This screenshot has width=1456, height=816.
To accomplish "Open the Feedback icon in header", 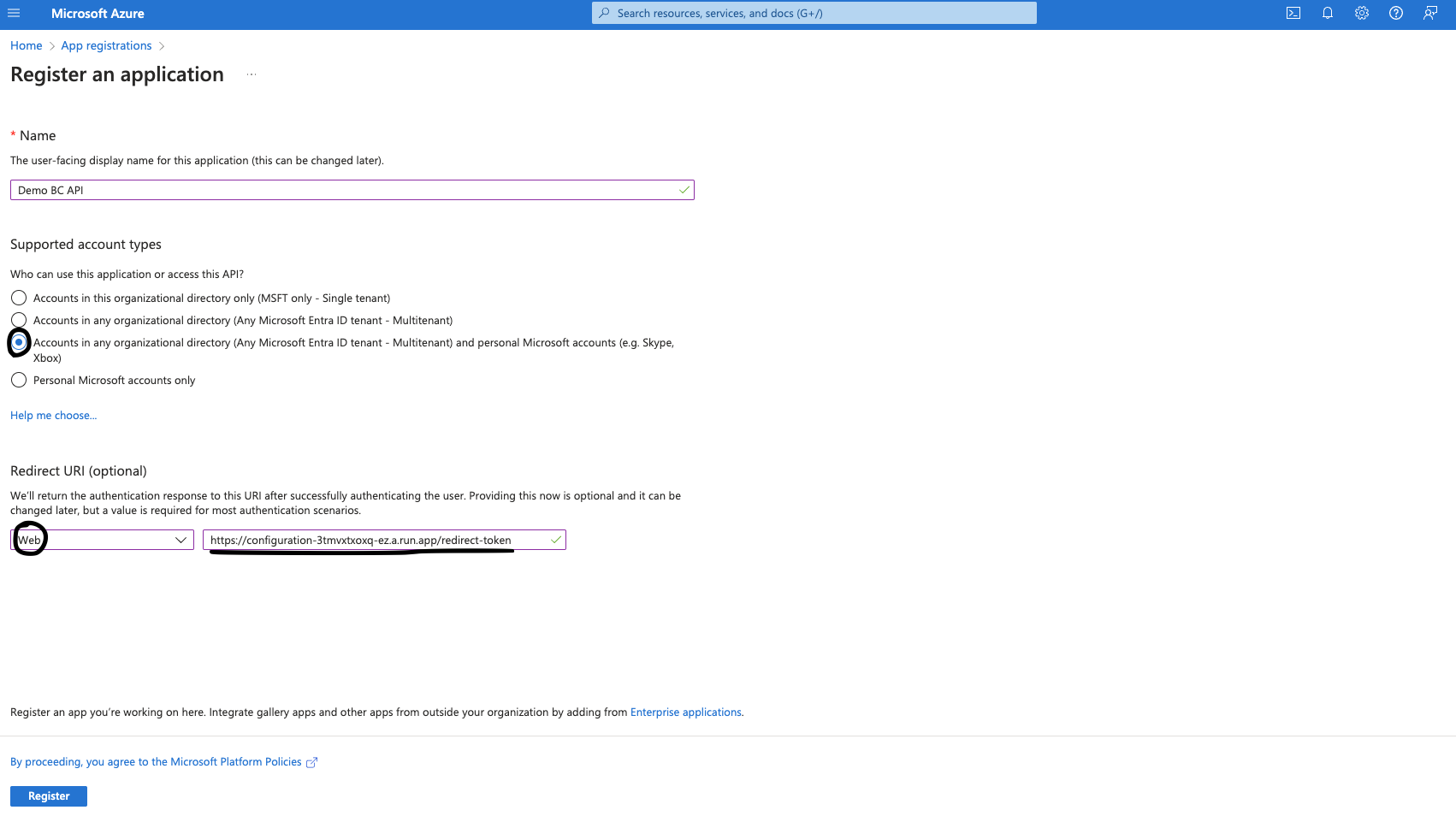I will pyautogui.click(x=1430, y=14).
